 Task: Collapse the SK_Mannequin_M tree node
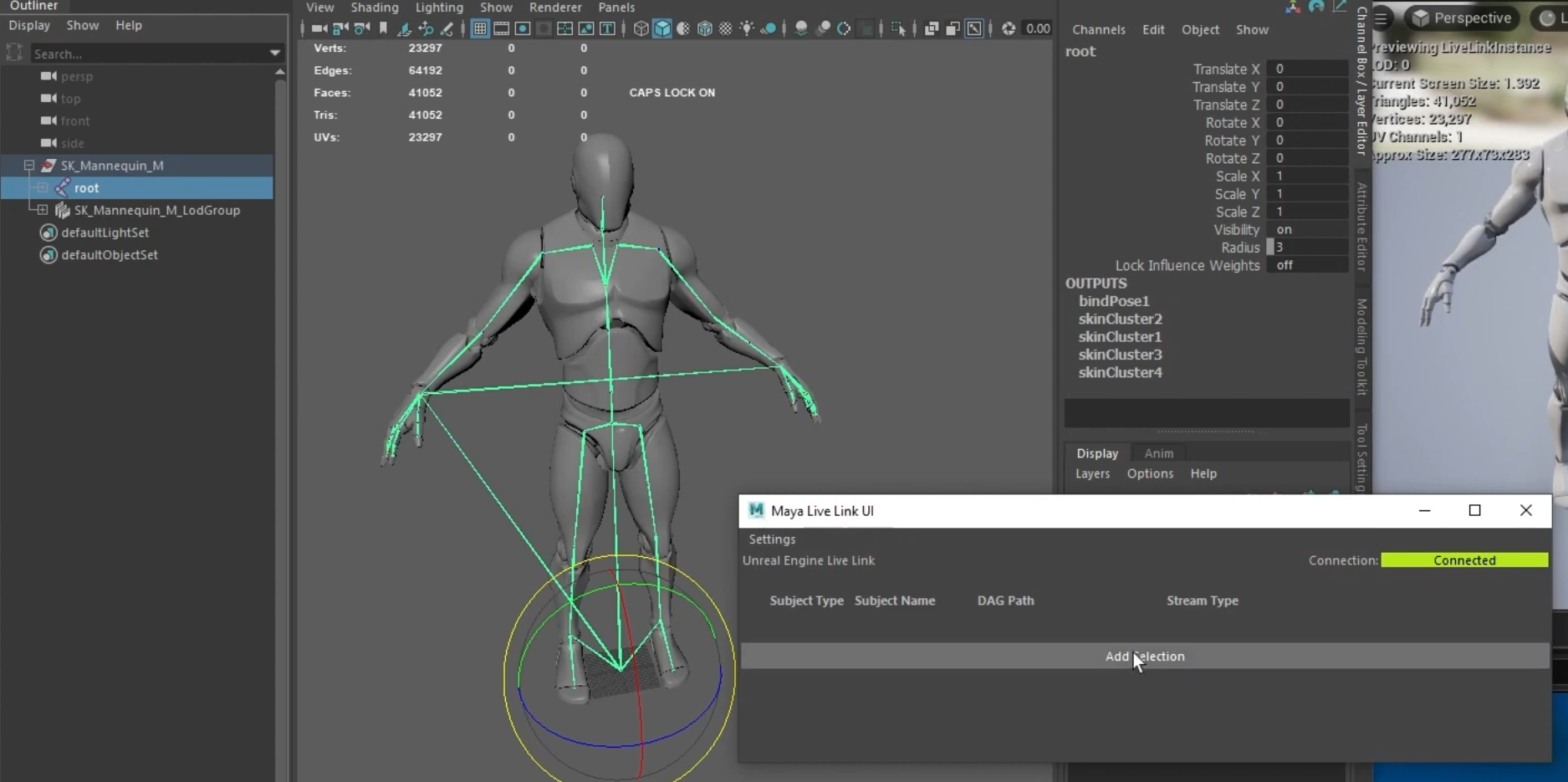(x=29, y=166)
